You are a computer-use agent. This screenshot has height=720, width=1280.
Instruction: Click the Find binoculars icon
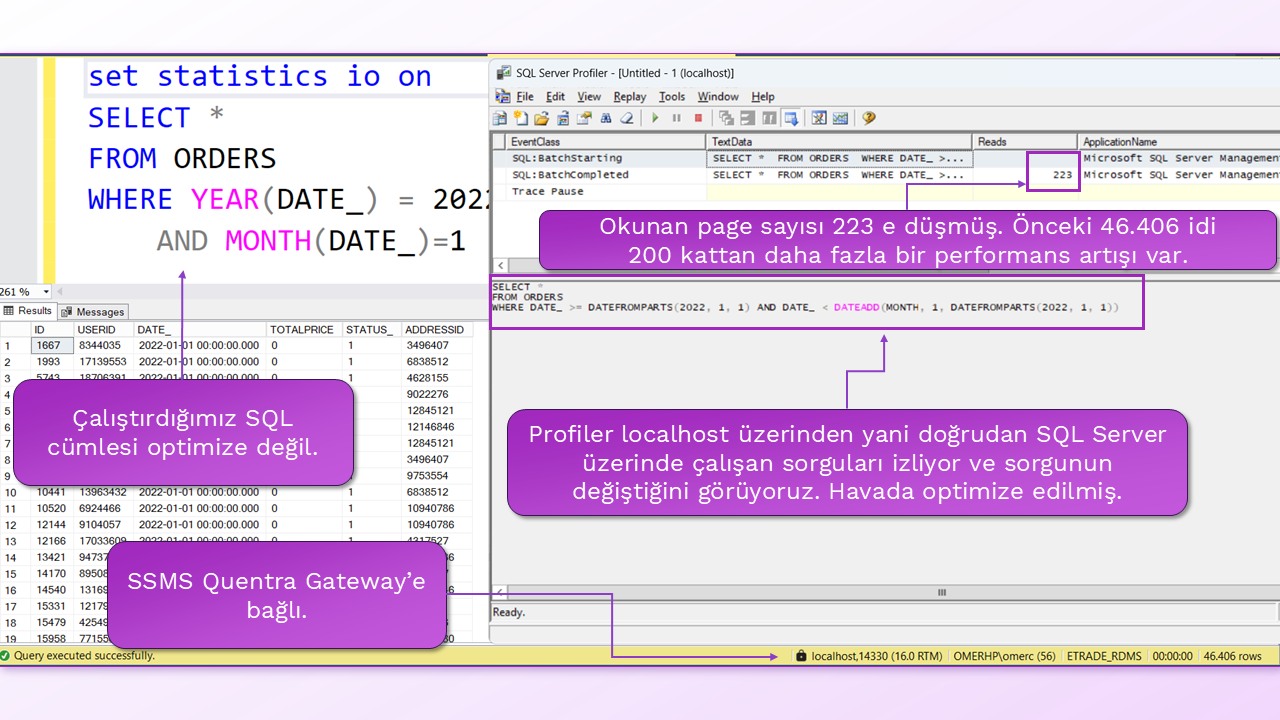[x=606, y=118]
